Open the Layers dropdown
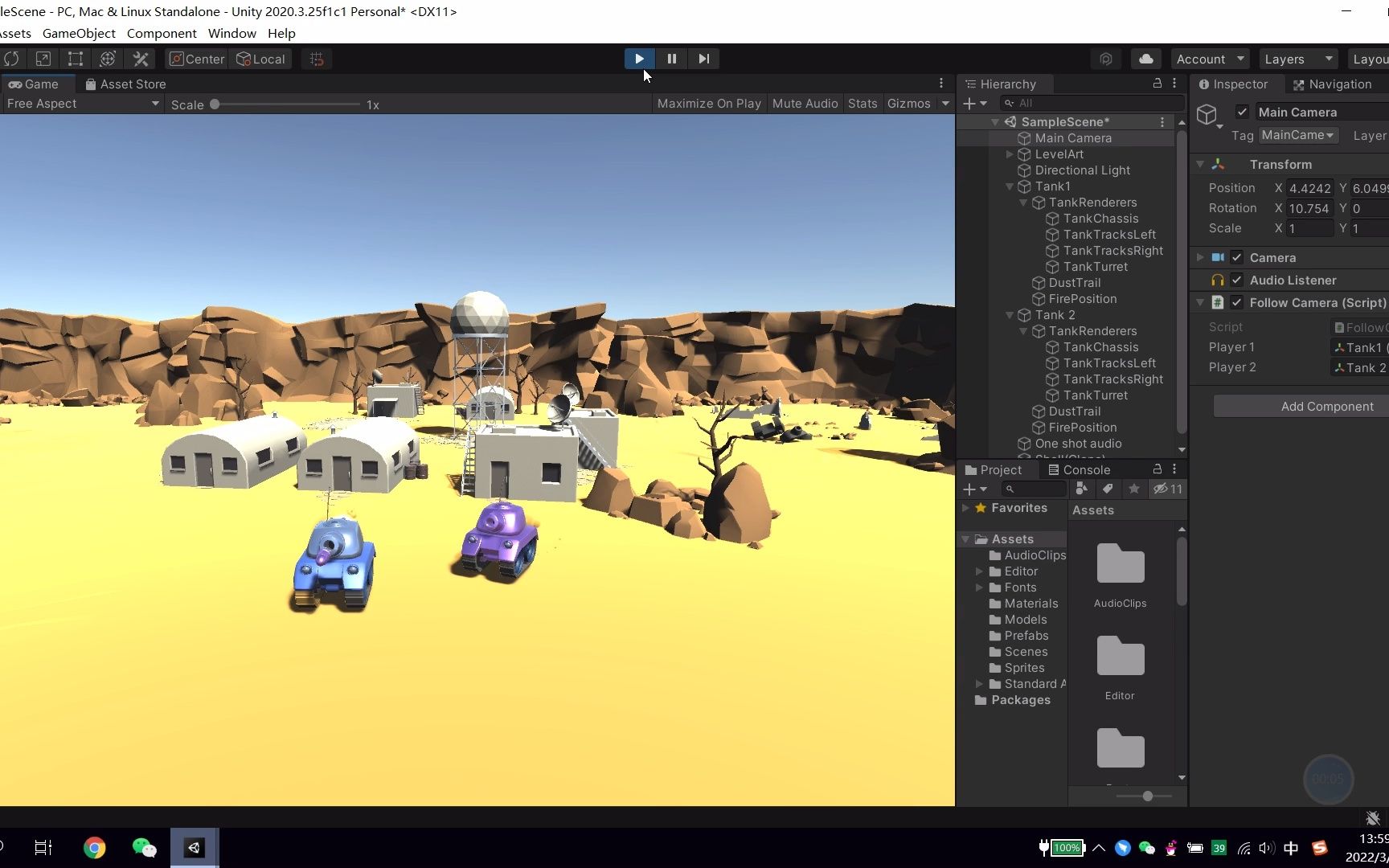The height and width of the screenshot is (868, 1389). 1297,59
